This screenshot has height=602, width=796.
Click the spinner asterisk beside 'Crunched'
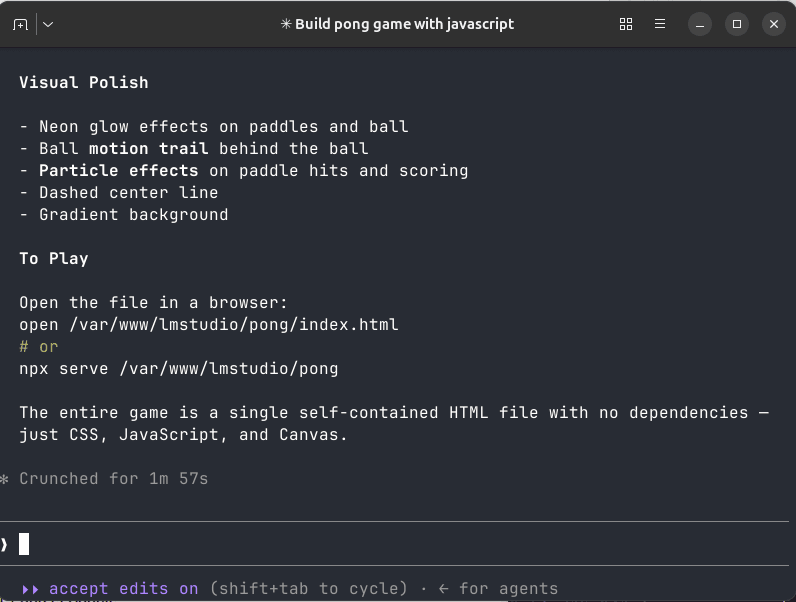pyautogui.click(x=4, y=479)
